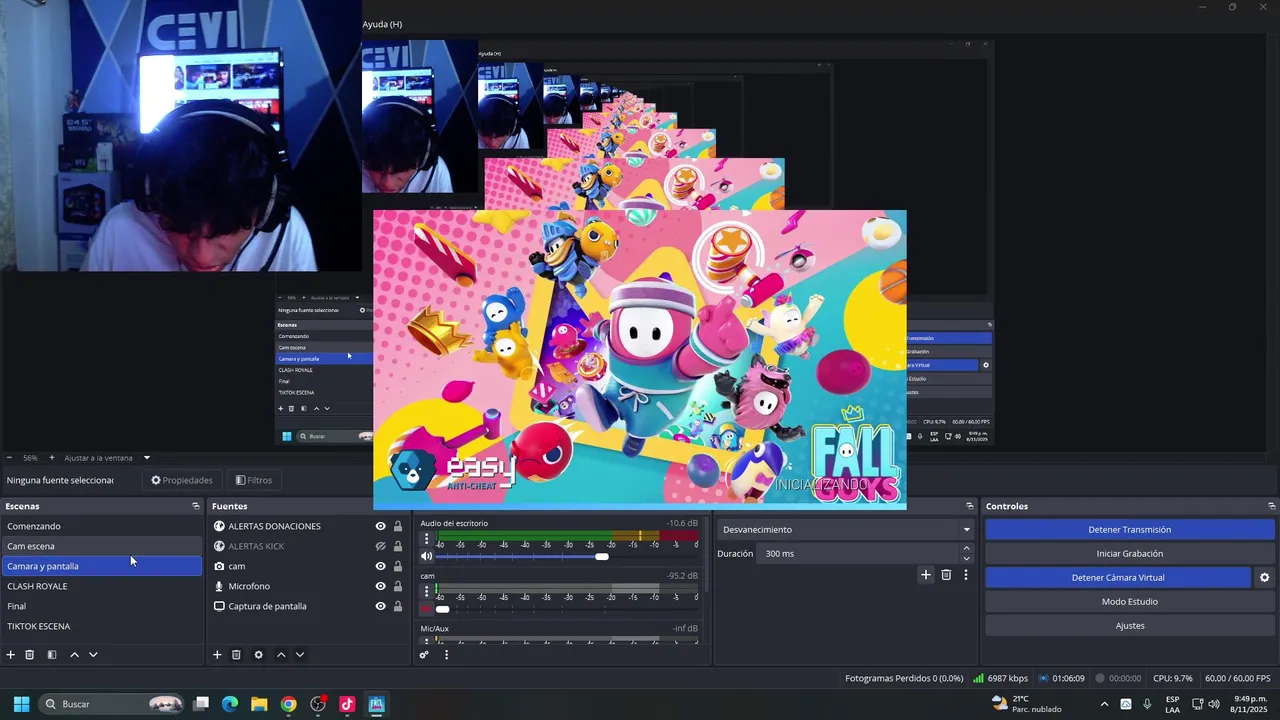The image size is (1280, 720).
Task: Open transition properties three-dot menu
Action: click(x=965, y=575)
